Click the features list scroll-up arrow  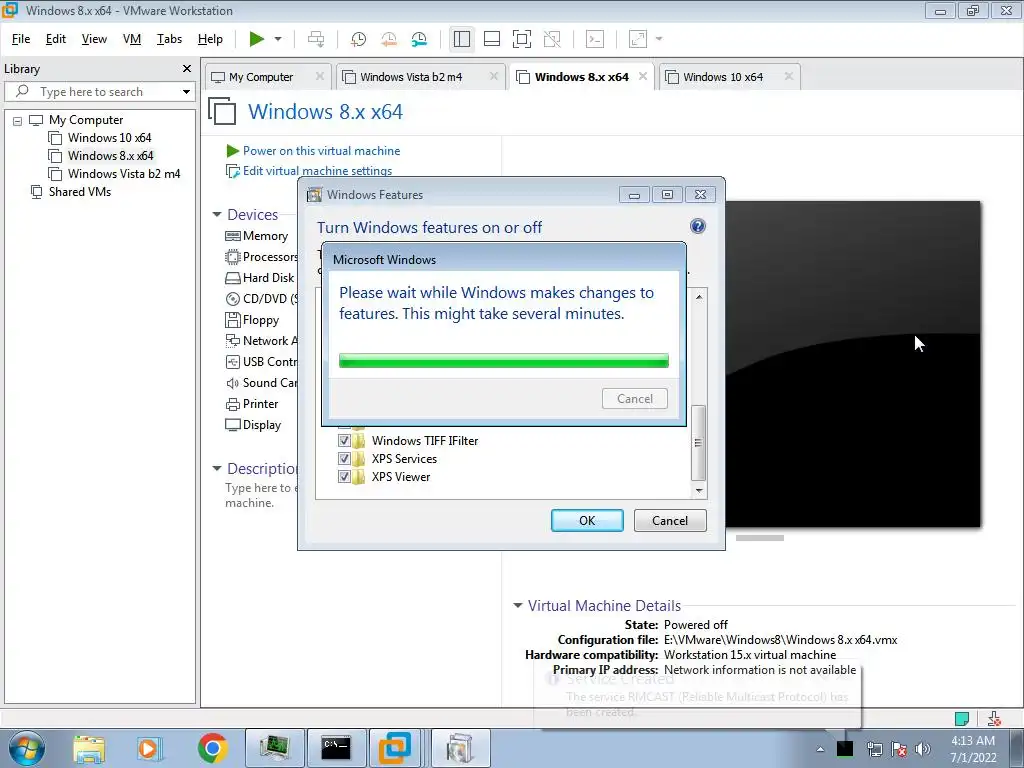point(699,297)
